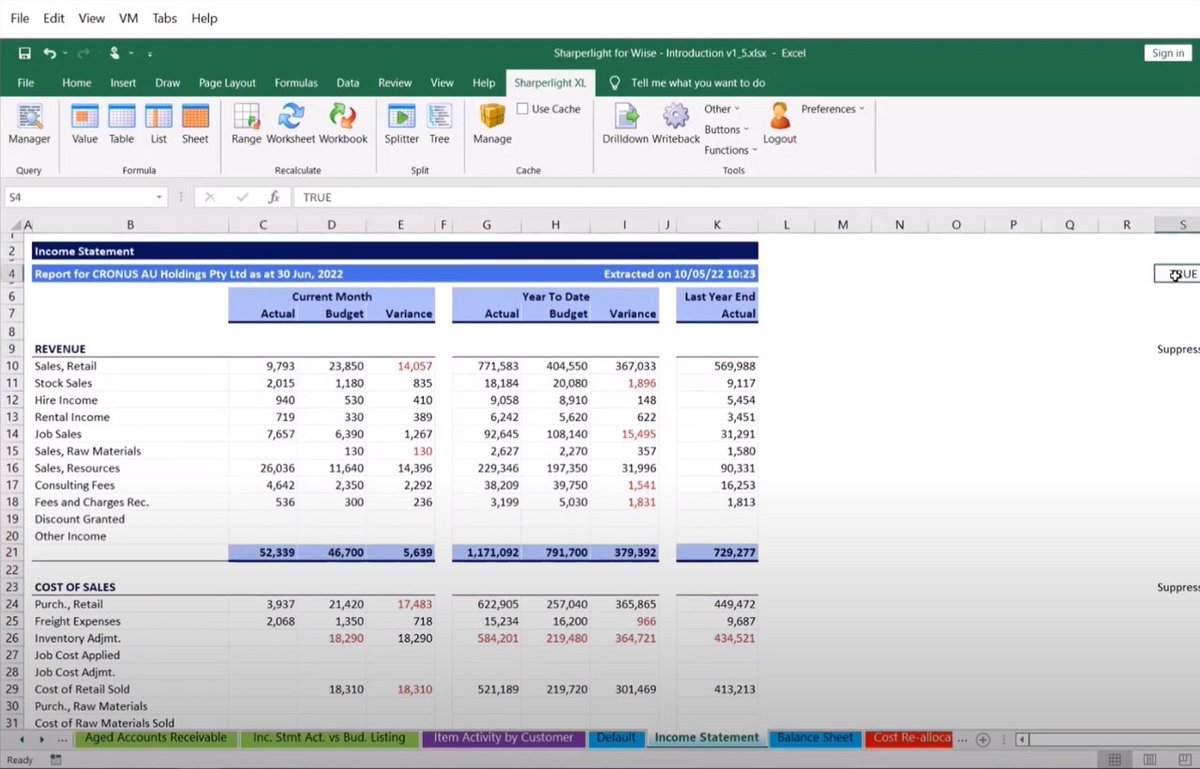
Task: Undo the last action
Action: pyautogui.click(x=50, y=53)
